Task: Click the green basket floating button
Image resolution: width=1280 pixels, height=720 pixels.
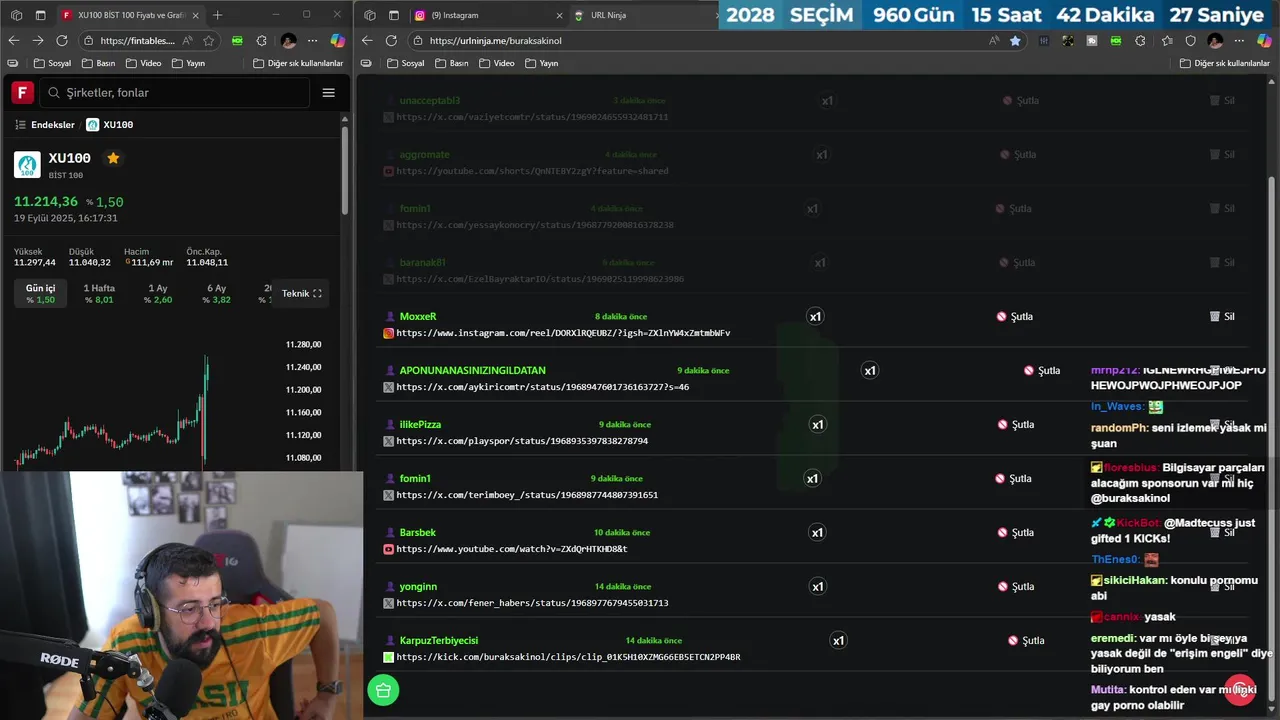Action: point(383,690)
